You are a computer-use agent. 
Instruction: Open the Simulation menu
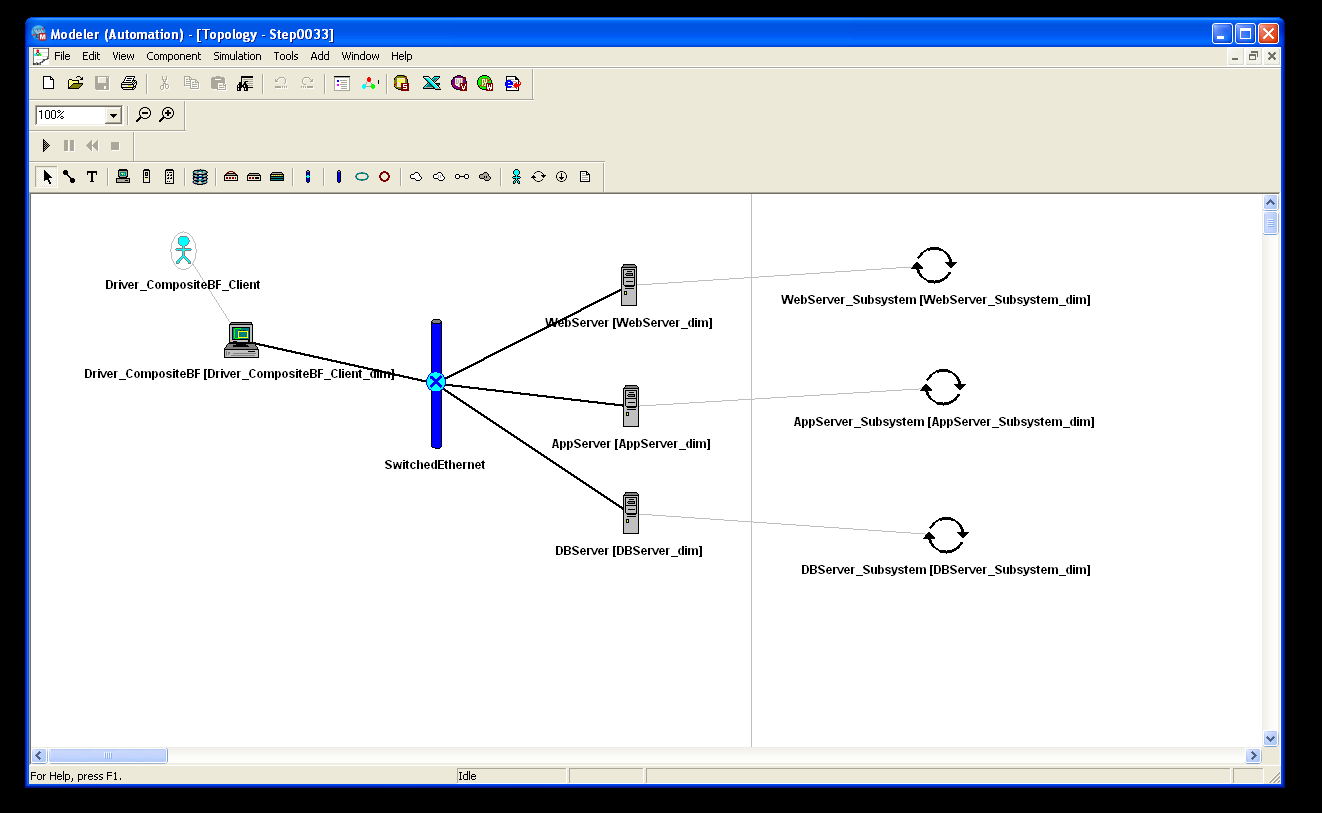[237, 56]
